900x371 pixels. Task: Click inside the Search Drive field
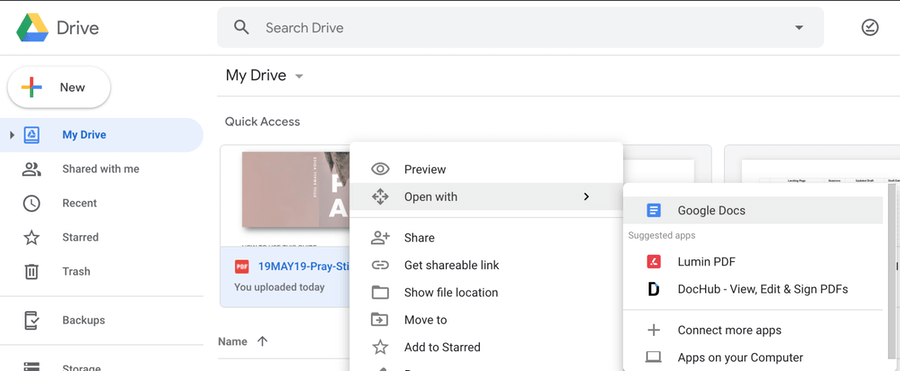(x=520, y=28)
